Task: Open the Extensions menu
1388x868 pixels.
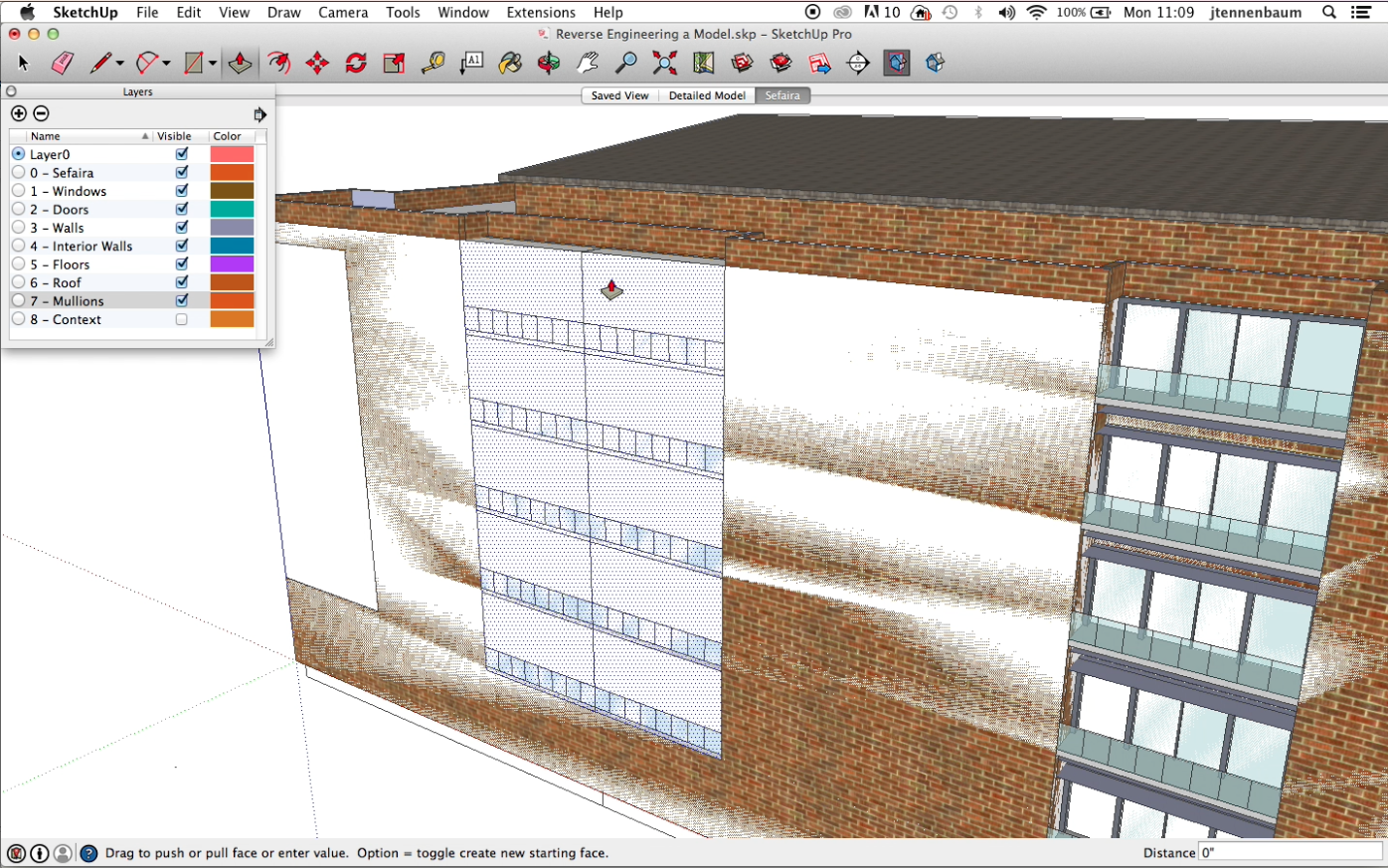Action: coord(540,12)
